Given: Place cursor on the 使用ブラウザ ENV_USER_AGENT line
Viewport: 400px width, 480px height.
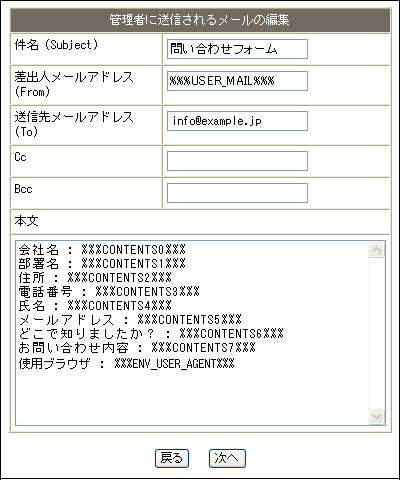Looking at the screenshot, I should [x=126, y=363].
